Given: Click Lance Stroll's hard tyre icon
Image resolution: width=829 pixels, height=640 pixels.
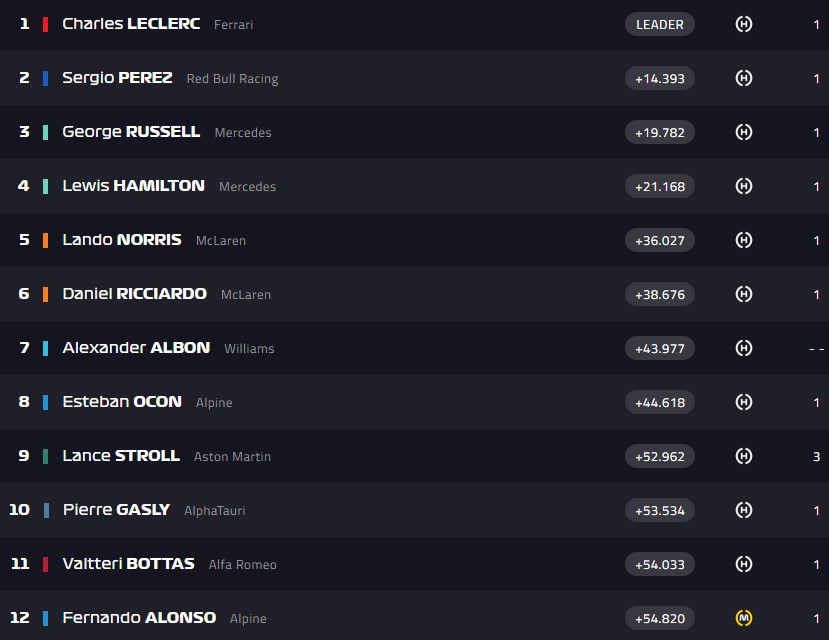Looking at the screenshot, I should (x=743, y=456).
